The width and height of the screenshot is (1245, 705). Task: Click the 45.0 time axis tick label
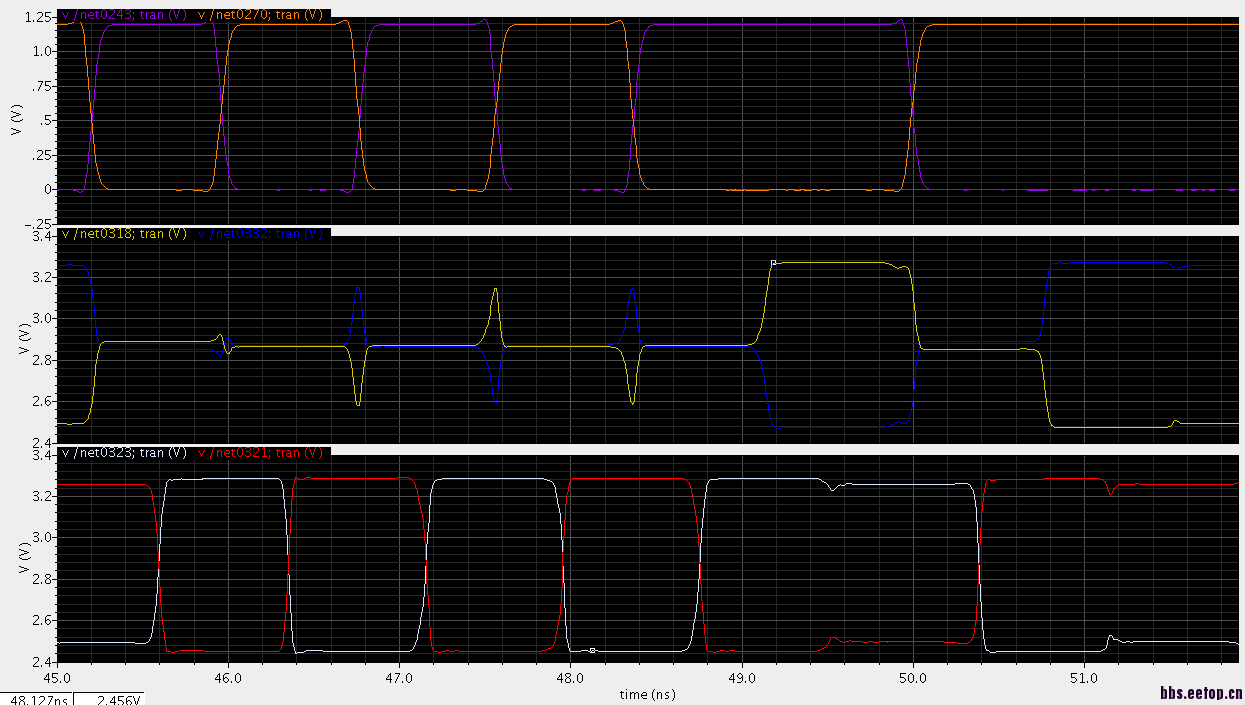(x=58, y=677)
